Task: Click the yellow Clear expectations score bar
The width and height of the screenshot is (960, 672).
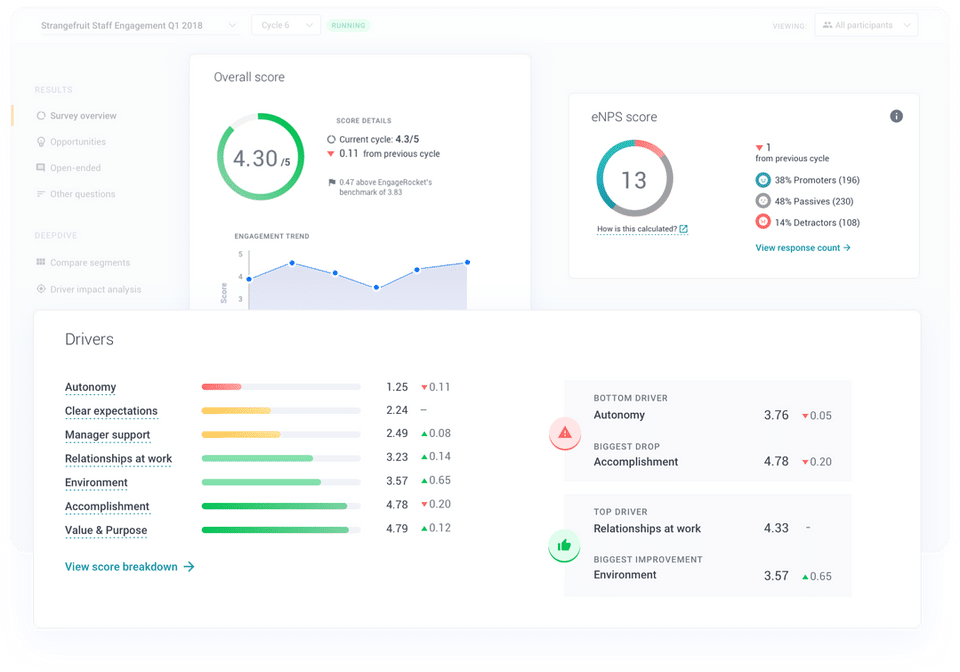Action: (236, 411)
